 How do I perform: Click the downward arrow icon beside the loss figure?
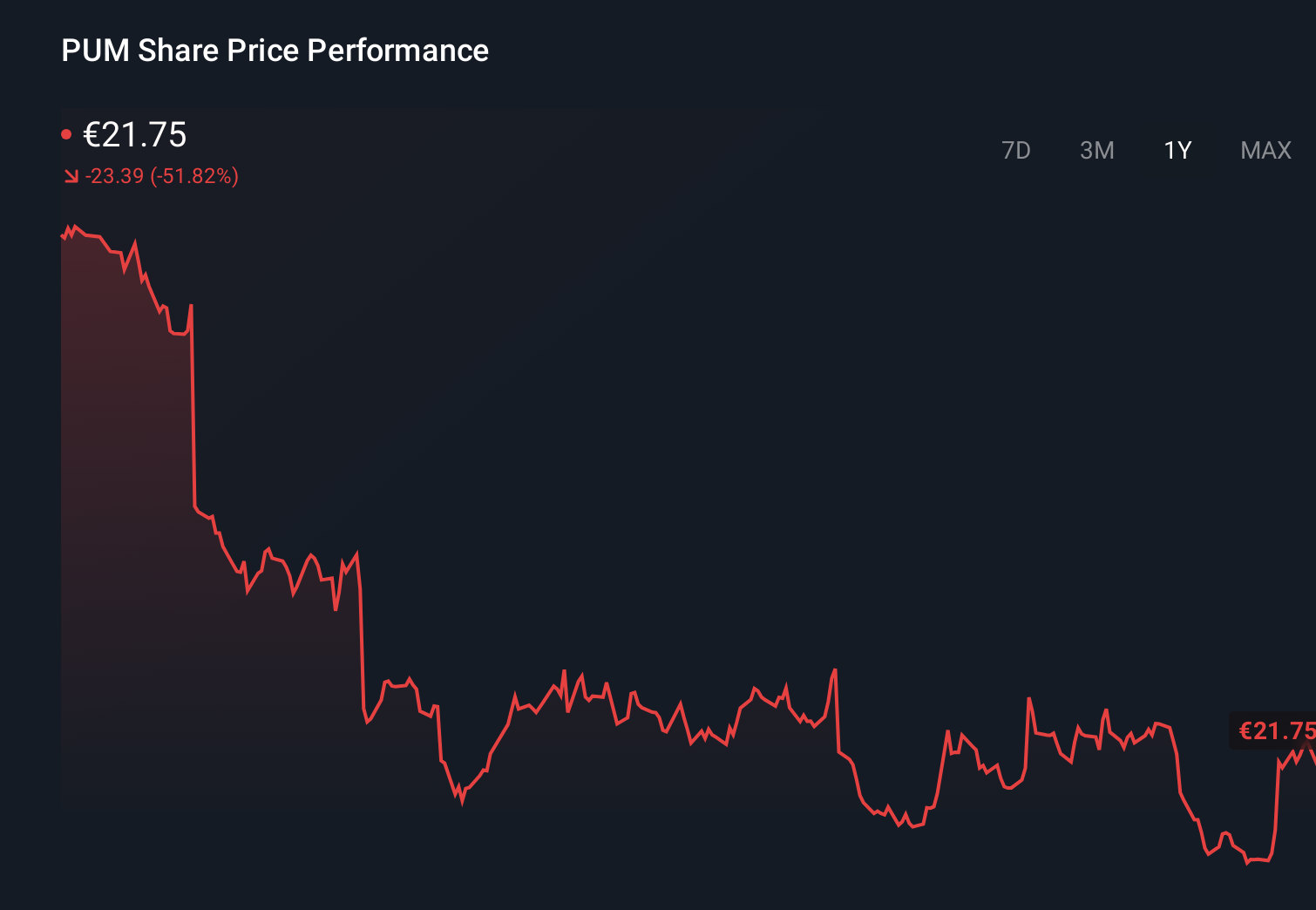point(71,176)
